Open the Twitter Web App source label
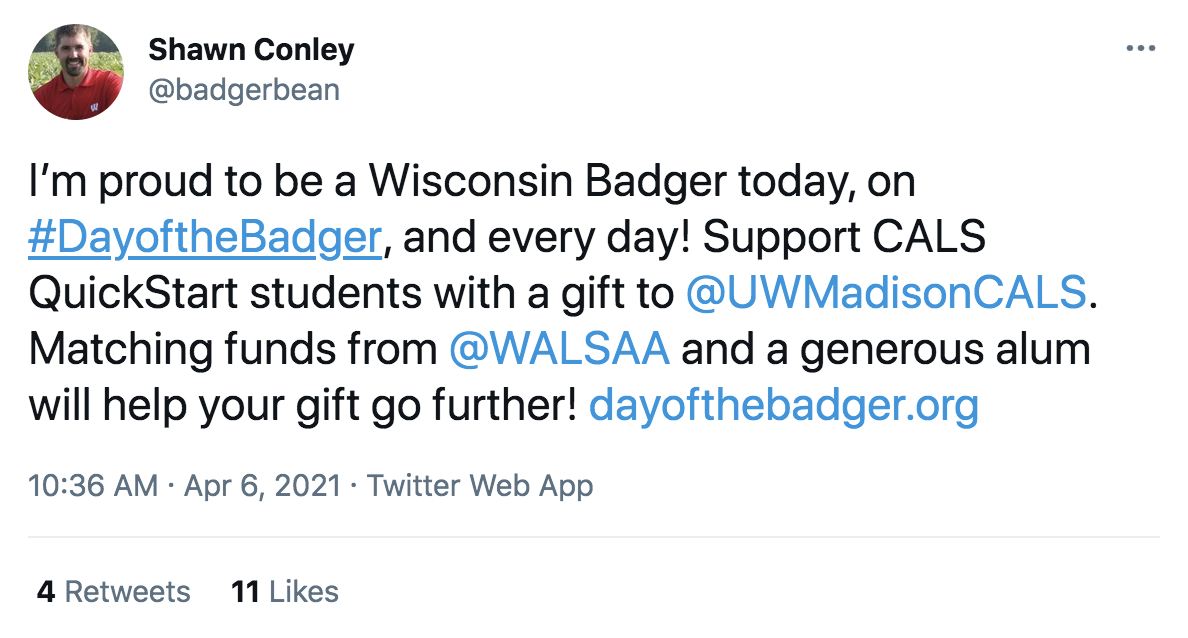 tap(480, 487)
